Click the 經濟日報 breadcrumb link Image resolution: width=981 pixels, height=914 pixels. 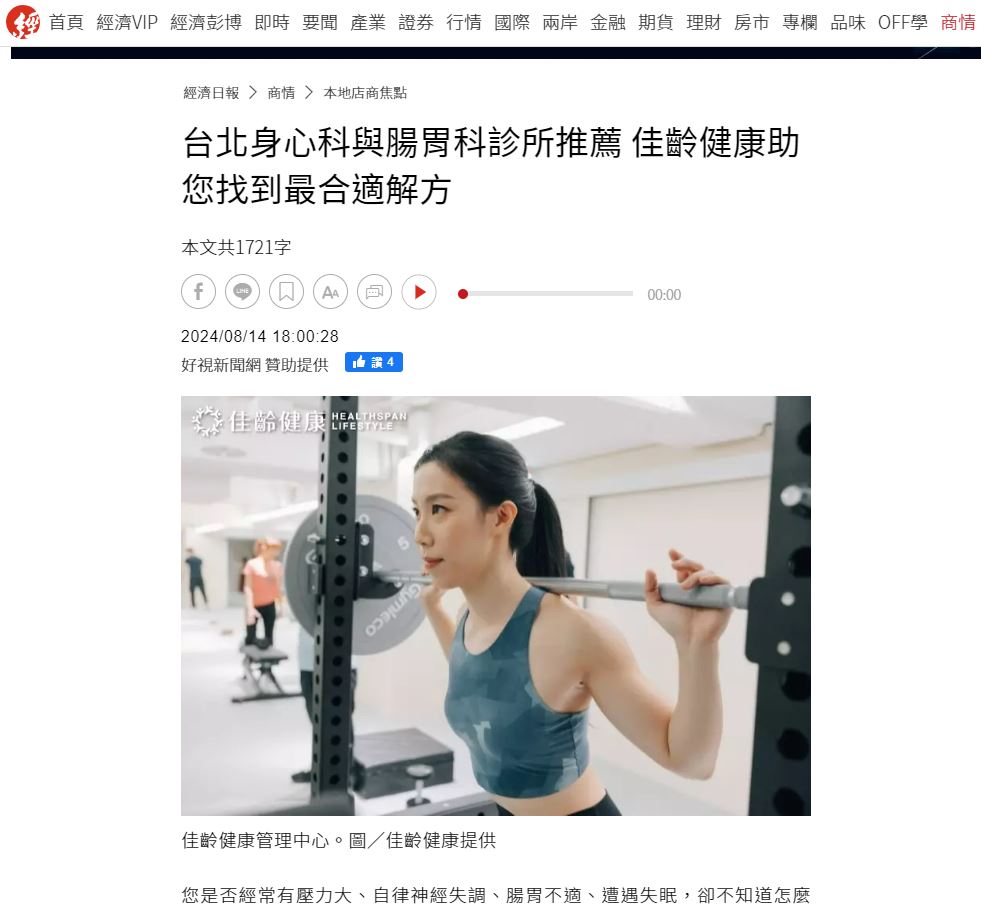click(x=211, y=93)
